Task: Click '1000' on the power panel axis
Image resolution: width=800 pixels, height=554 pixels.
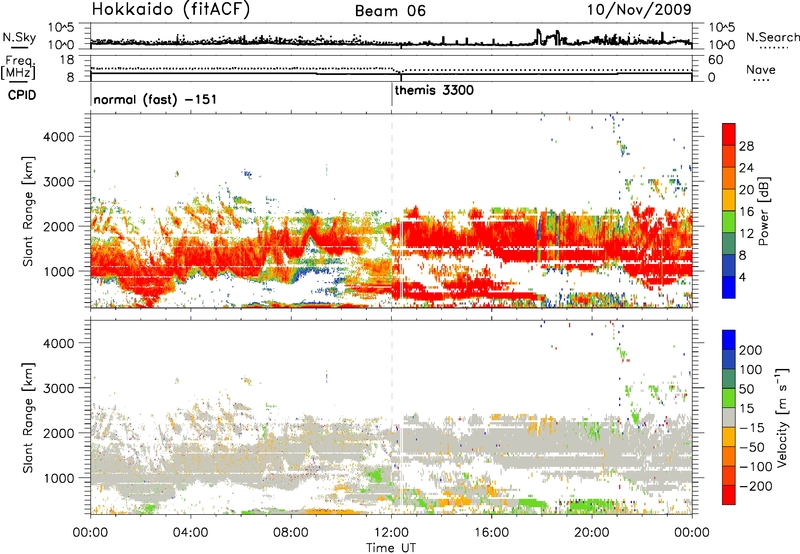Action: click(x=58, y=271)
